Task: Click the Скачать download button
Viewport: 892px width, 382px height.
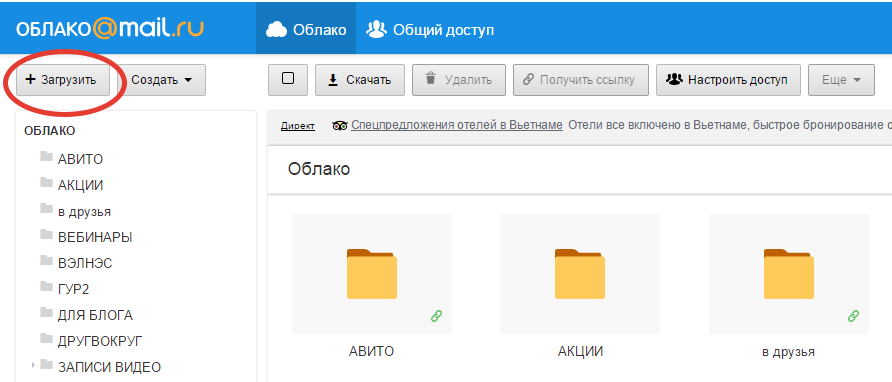Action: [360, 80]
